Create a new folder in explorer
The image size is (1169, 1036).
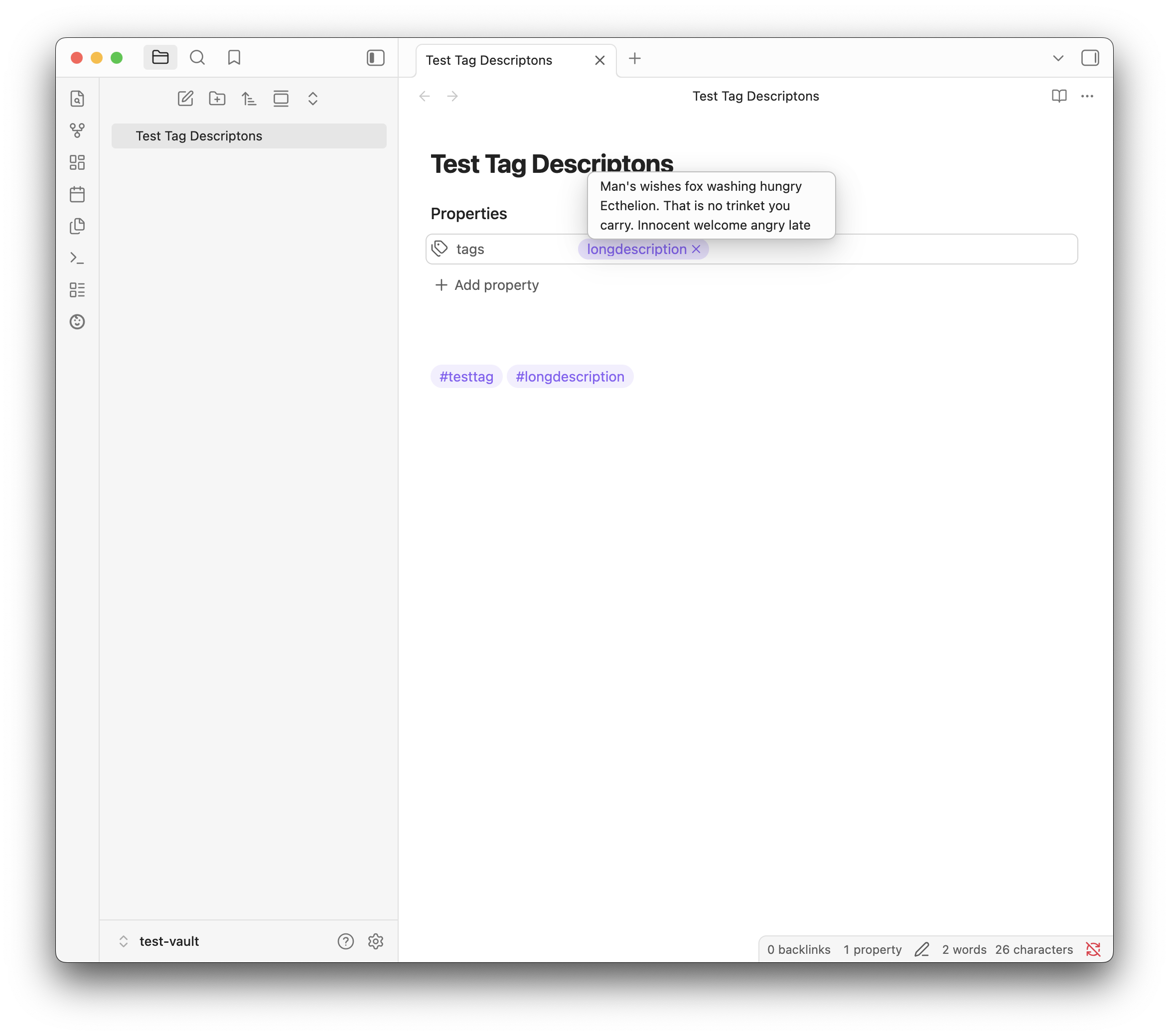click(217, 98)
